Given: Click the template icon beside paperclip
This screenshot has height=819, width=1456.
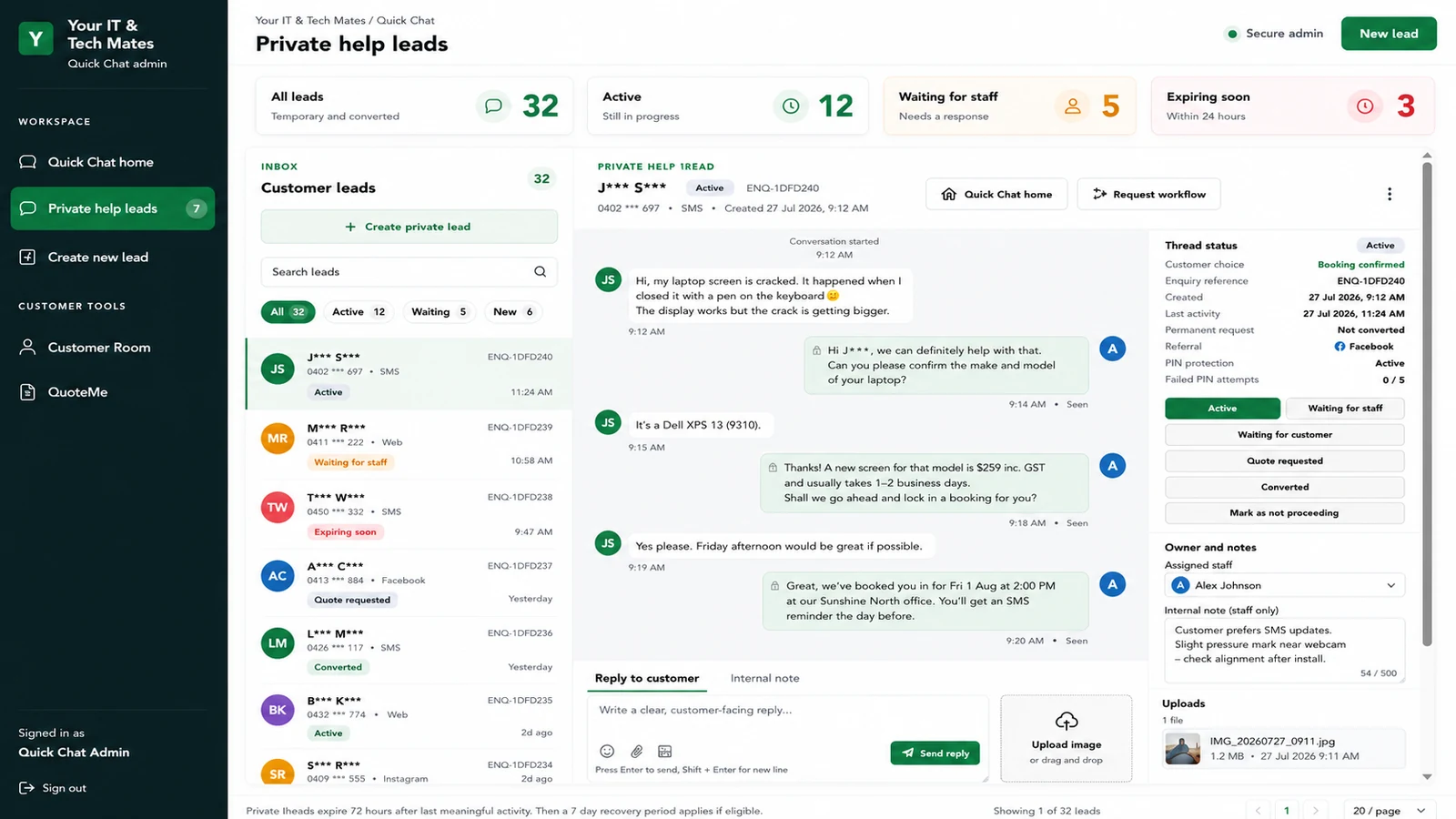Looking at the screenshot, I should 665,752.
